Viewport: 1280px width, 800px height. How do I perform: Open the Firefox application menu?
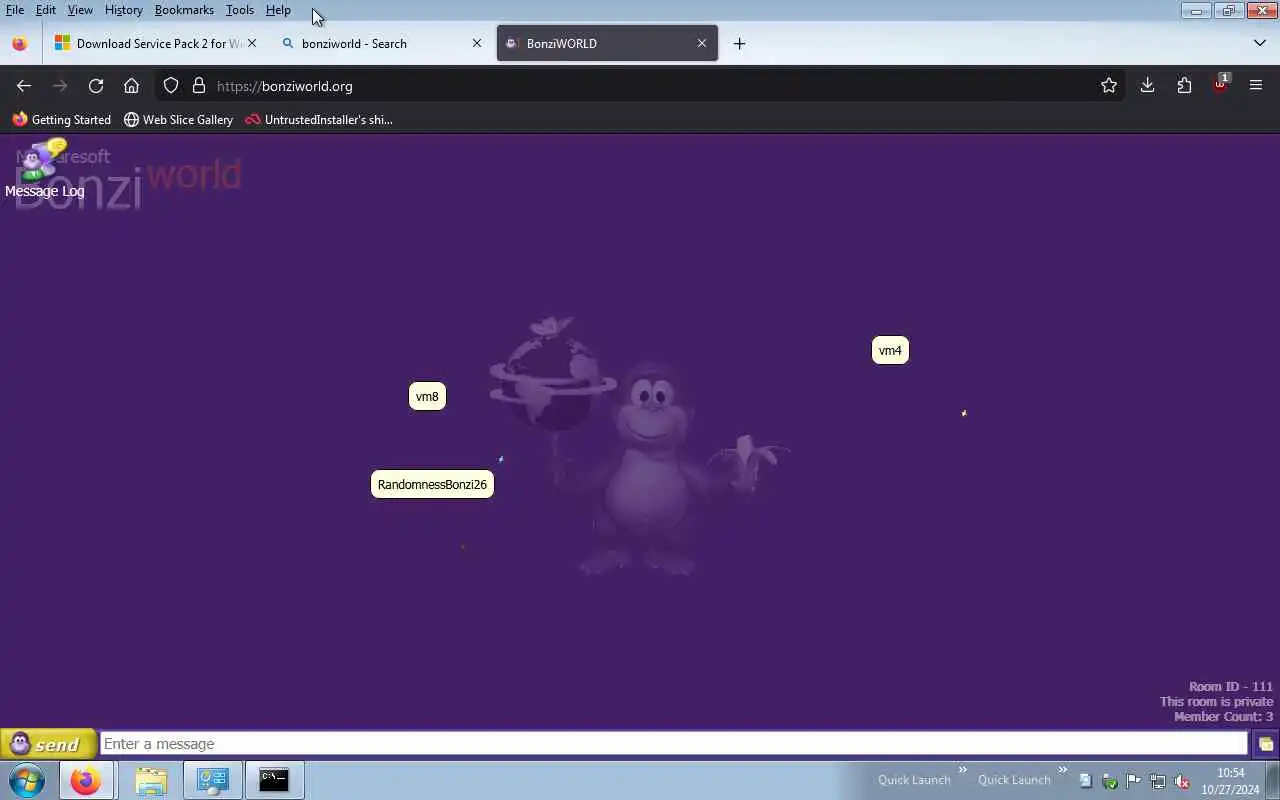(x=1256, y=86)
